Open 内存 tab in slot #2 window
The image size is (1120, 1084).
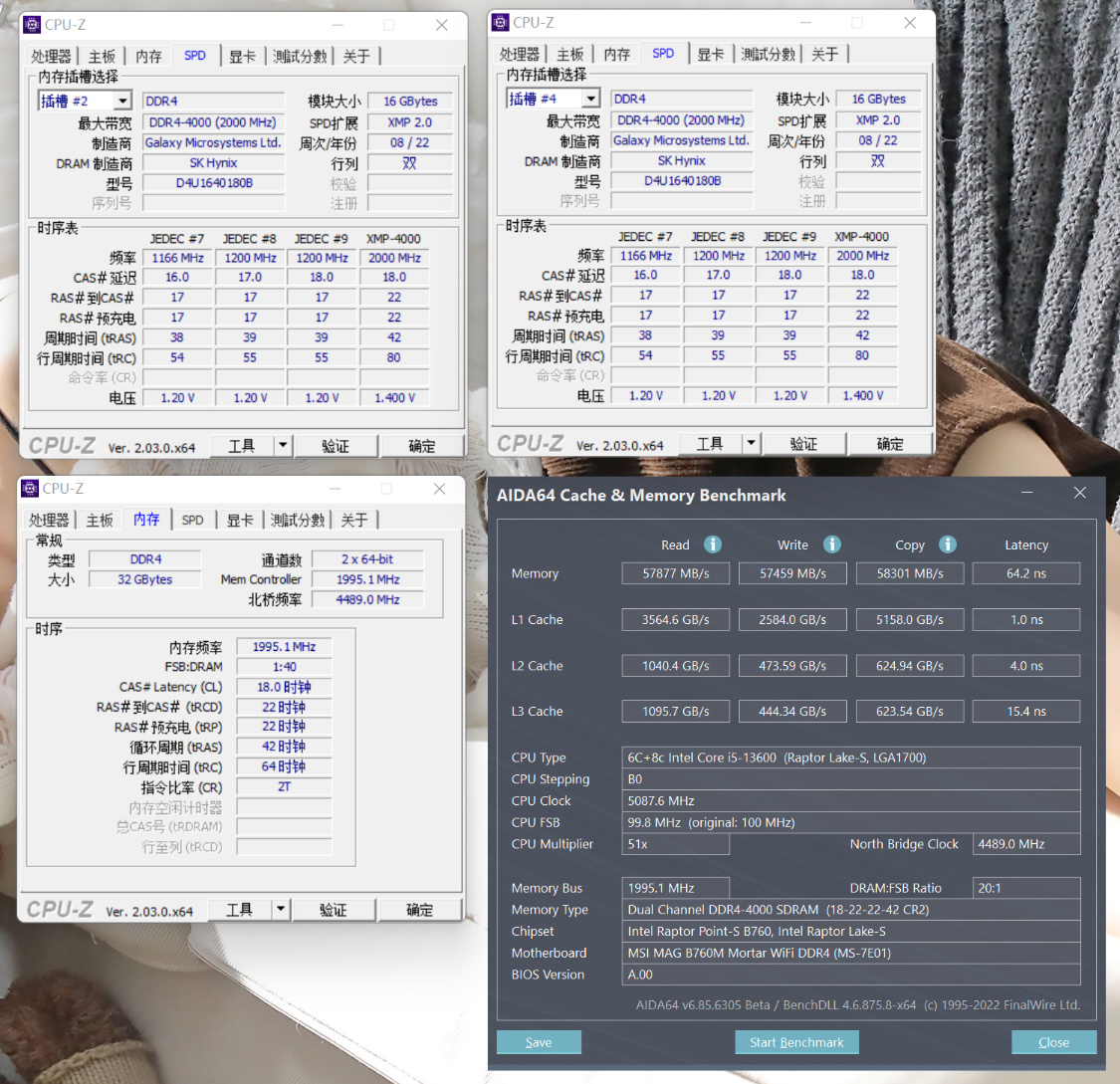[x=148, y=57]
